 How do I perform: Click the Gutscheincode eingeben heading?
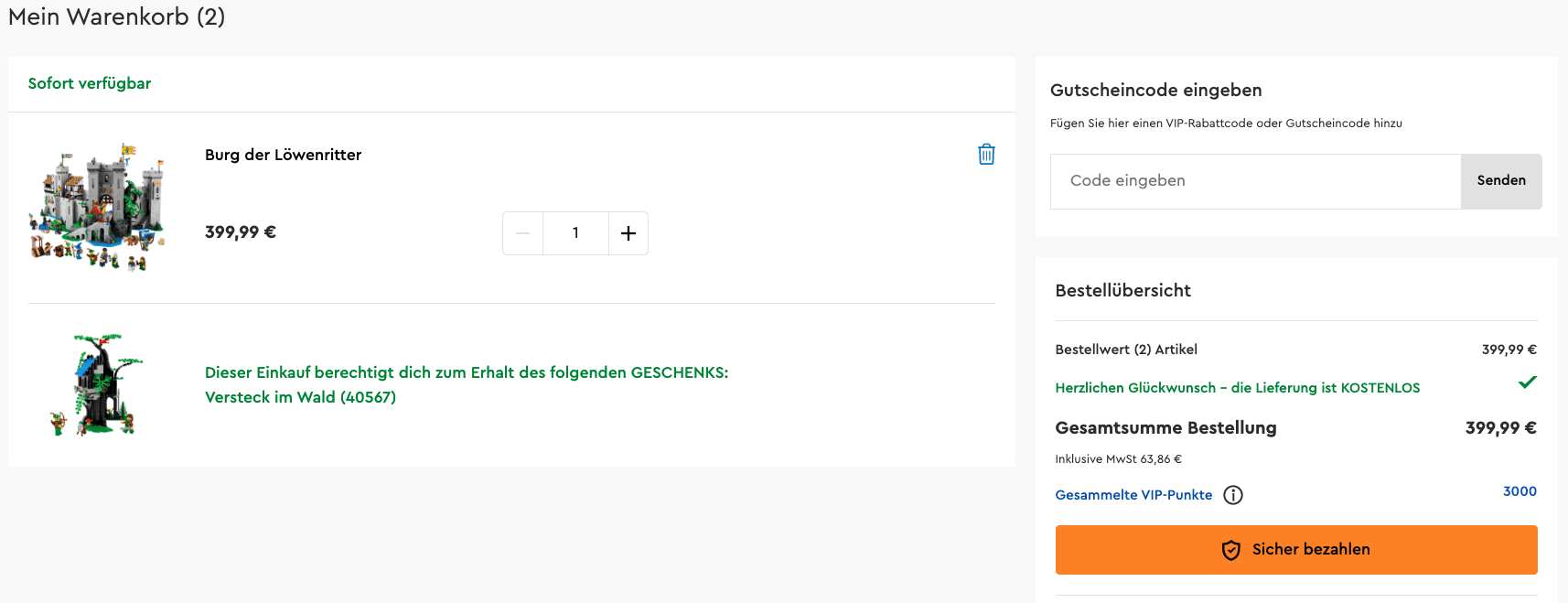tap(1155, 90)
